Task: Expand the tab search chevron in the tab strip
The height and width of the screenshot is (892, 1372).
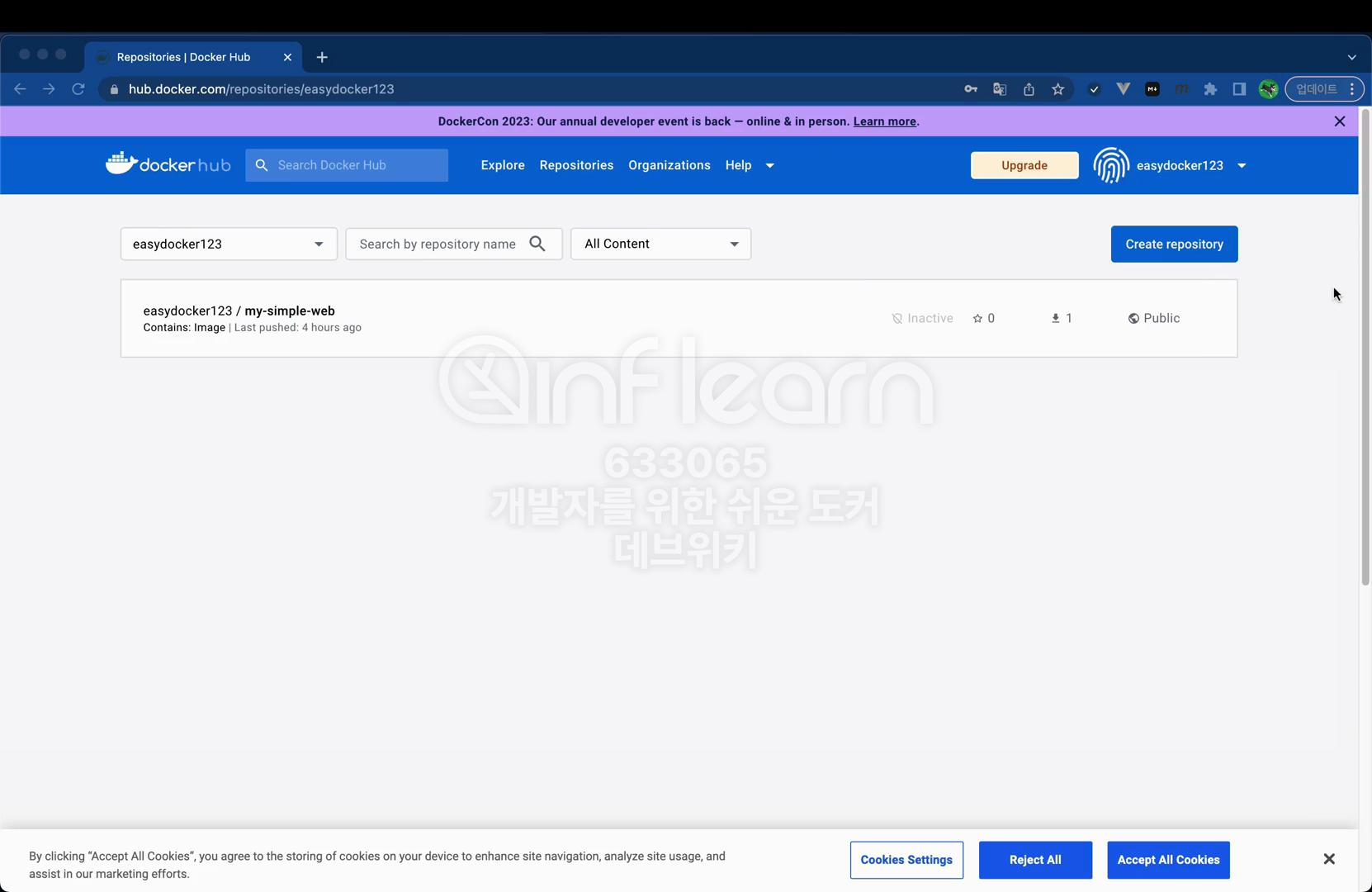Action: pyautogui.click(x=1351, y=57)
